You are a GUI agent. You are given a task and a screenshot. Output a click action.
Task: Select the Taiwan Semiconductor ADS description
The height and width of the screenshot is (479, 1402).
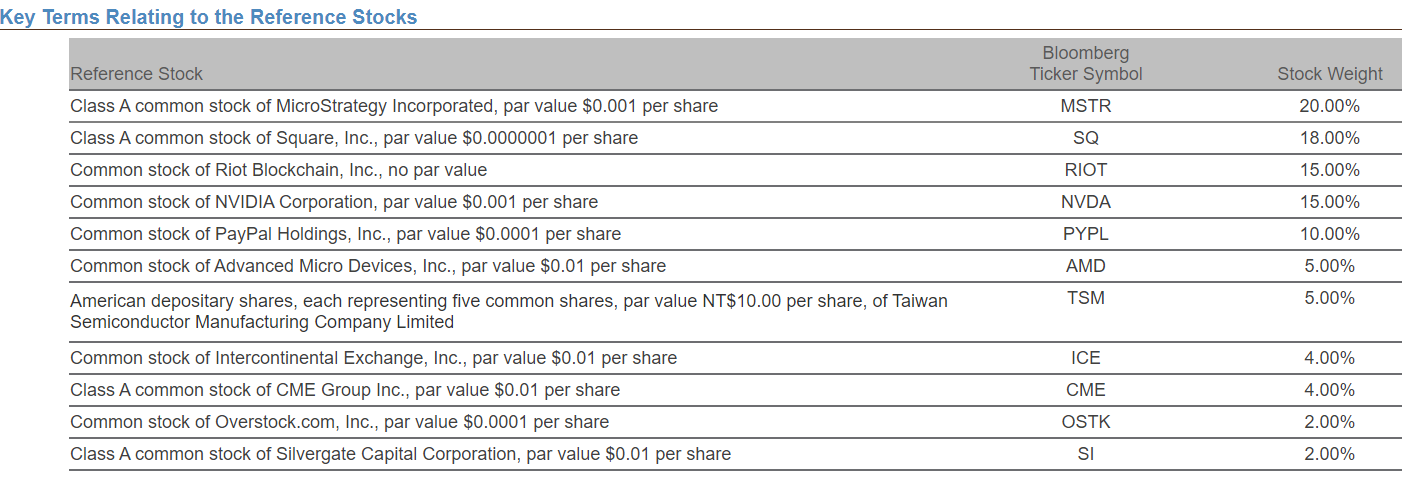509,311
